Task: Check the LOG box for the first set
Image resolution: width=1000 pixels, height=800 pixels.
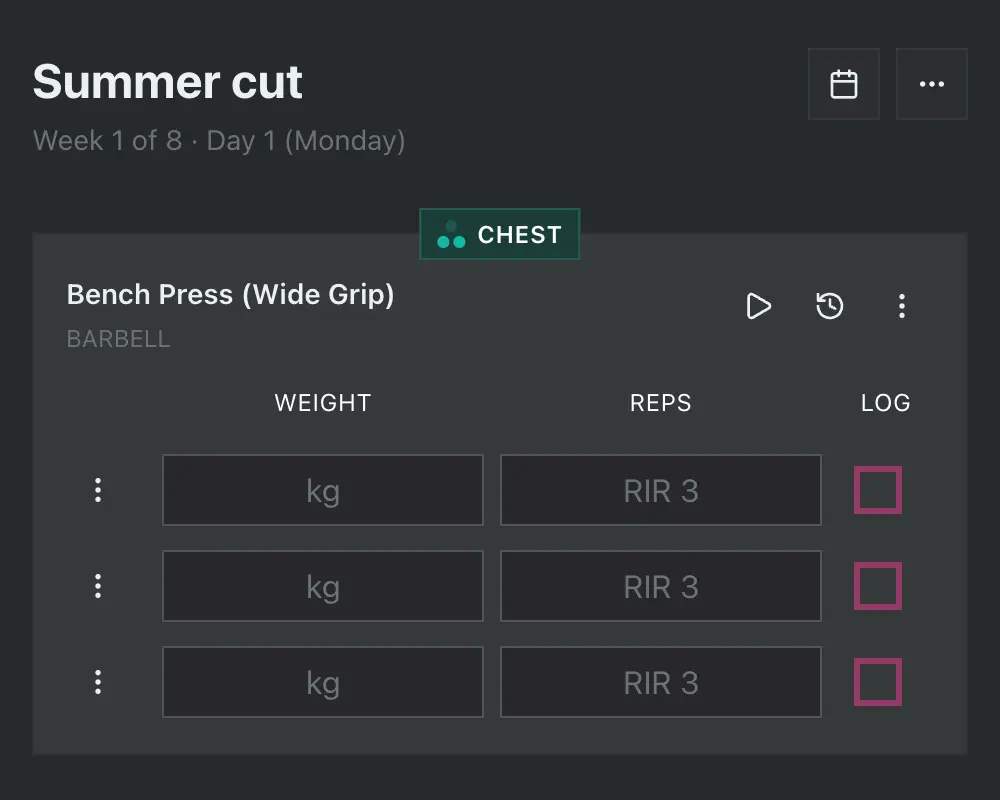Action: tap(877, 490)
